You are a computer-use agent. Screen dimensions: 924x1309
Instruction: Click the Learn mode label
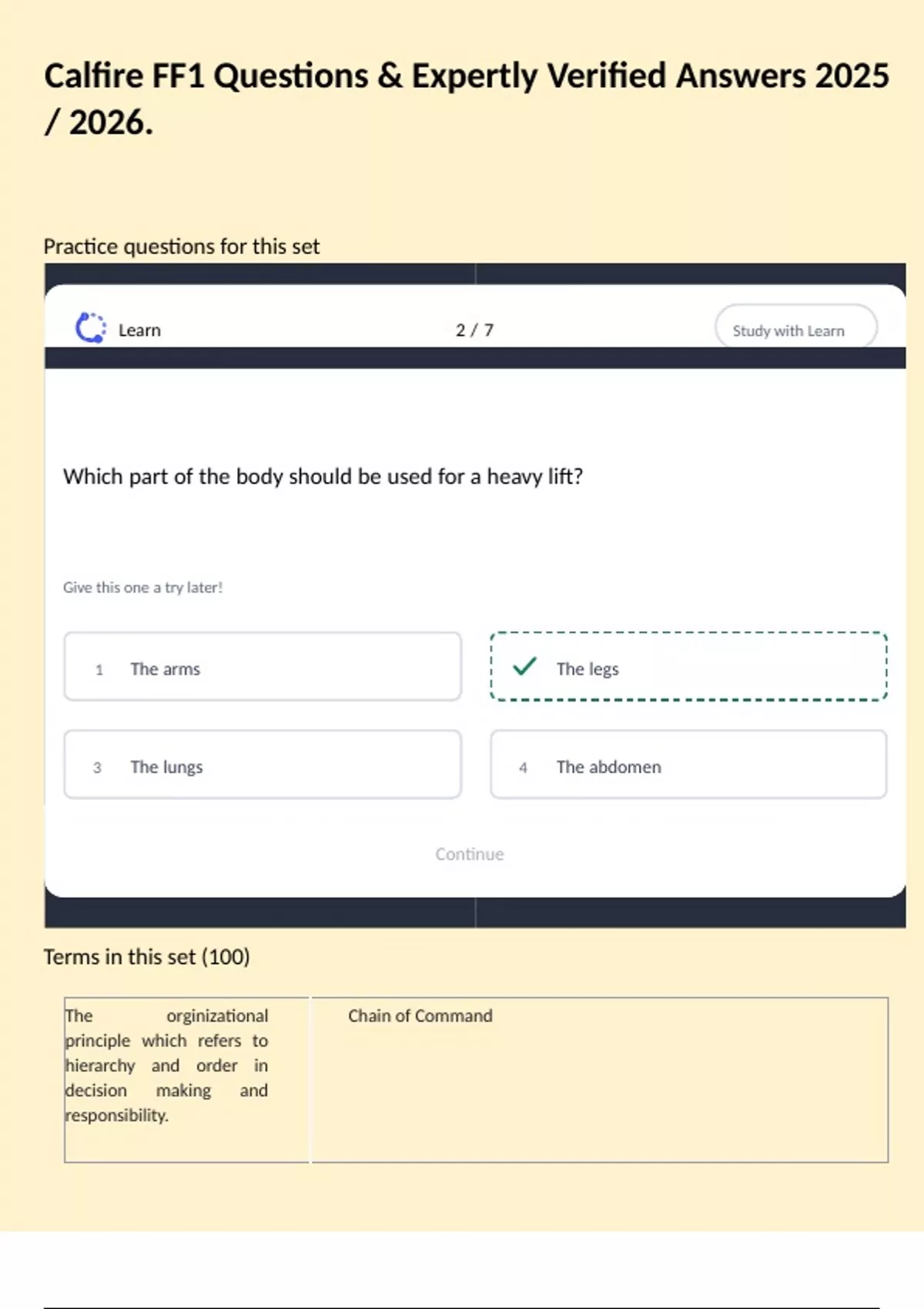139,330
